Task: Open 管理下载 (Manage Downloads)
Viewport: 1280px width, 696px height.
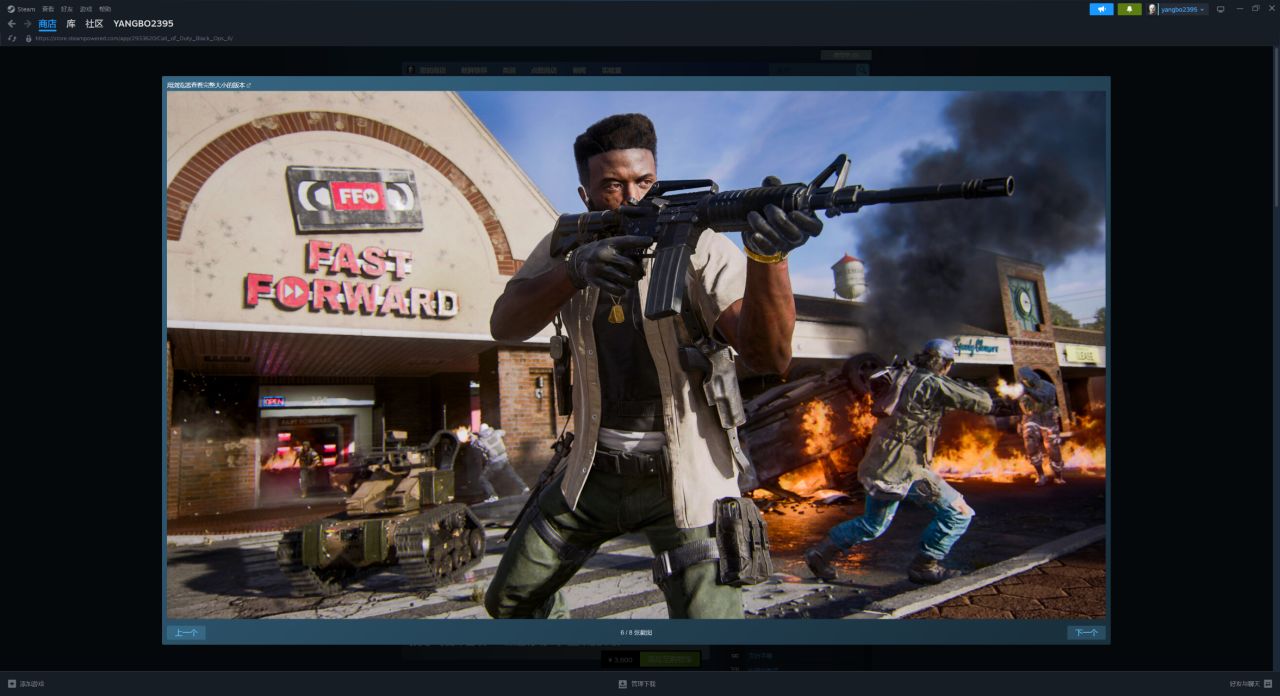Action: [637, 684]
